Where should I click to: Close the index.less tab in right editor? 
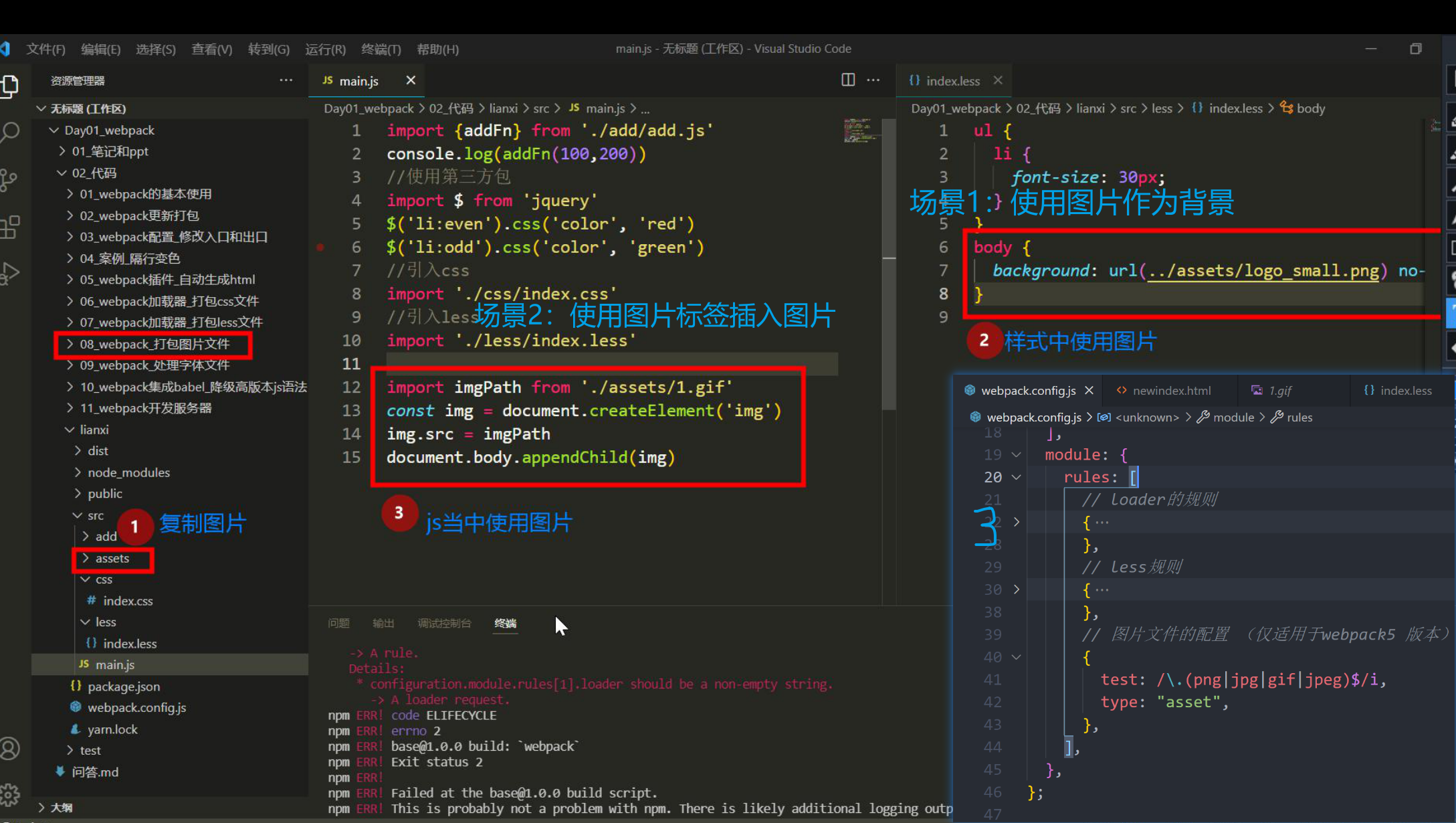[x=998, y=80]
